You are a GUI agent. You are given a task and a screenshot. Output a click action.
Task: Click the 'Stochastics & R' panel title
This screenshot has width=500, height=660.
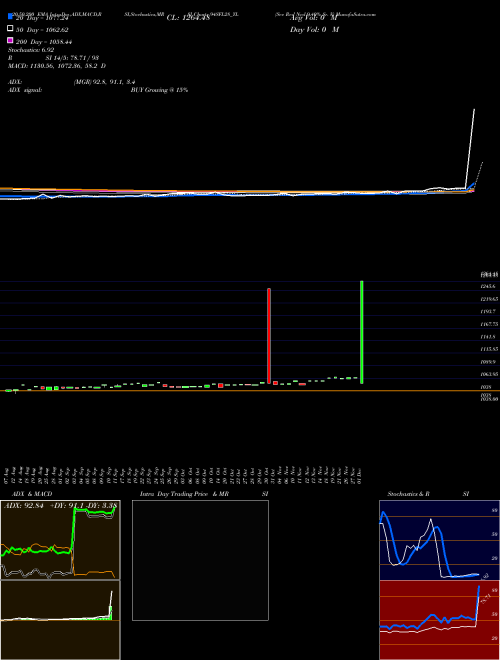[x=408, y=494]
